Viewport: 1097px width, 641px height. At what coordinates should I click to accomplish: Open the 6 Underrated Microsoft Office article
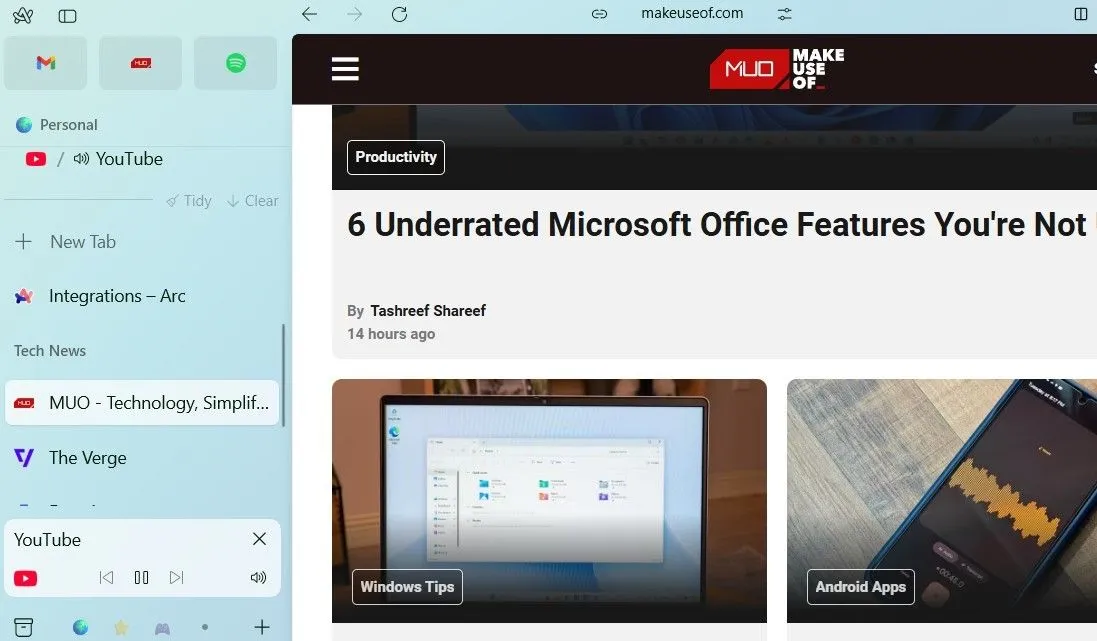(x=719, y=224)
